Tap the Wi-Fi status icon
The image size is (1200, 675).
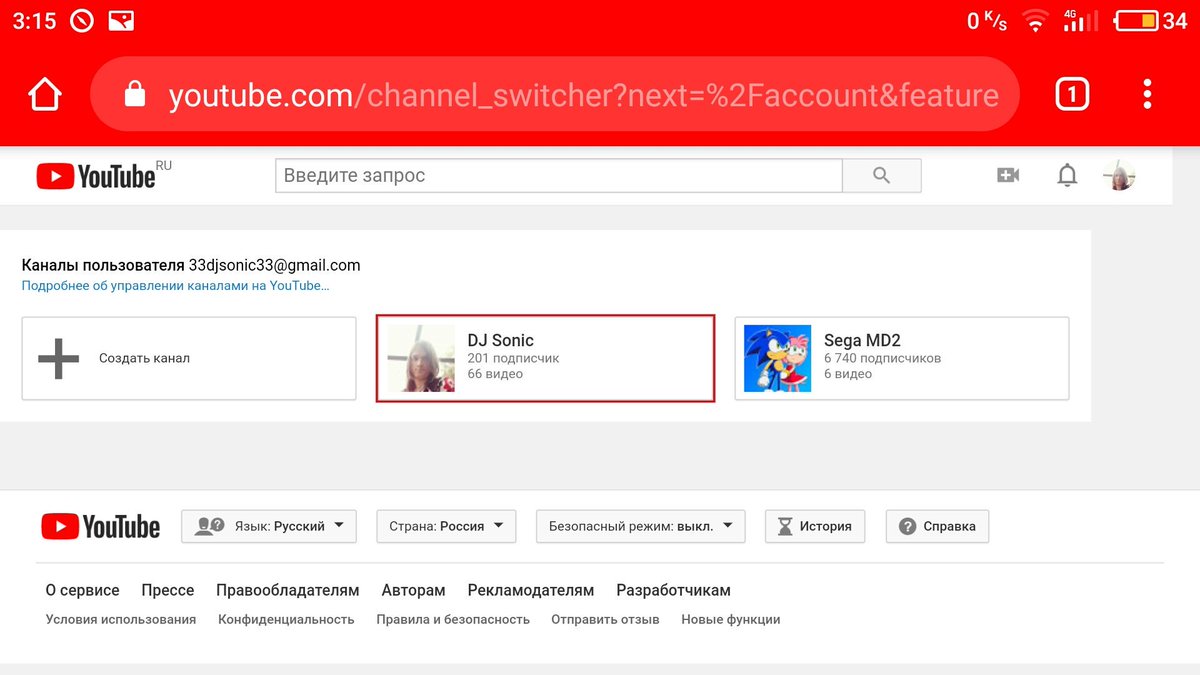point(1035,20)
